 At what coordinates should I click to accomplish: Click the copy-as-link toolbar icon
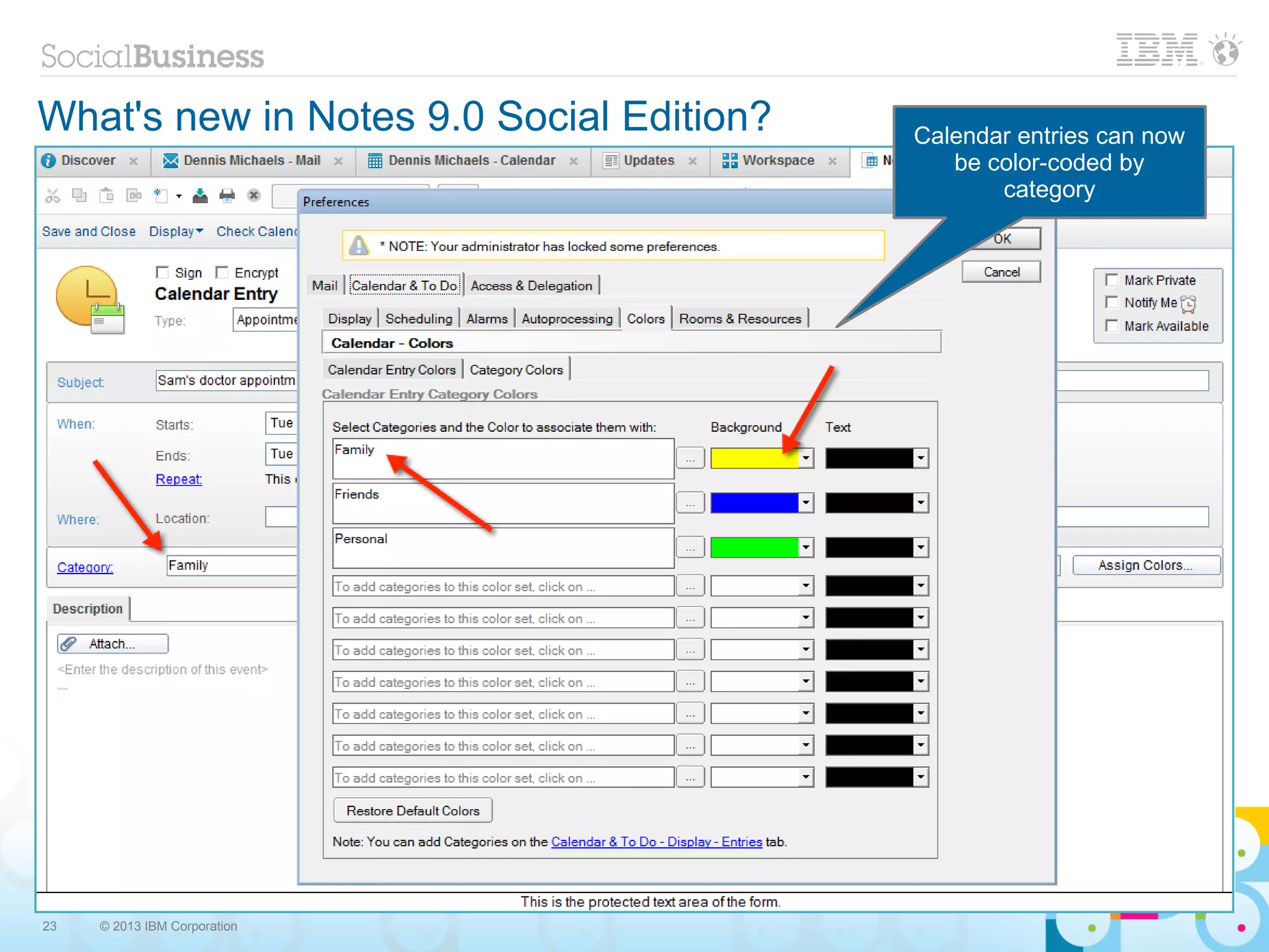[134, 196]
